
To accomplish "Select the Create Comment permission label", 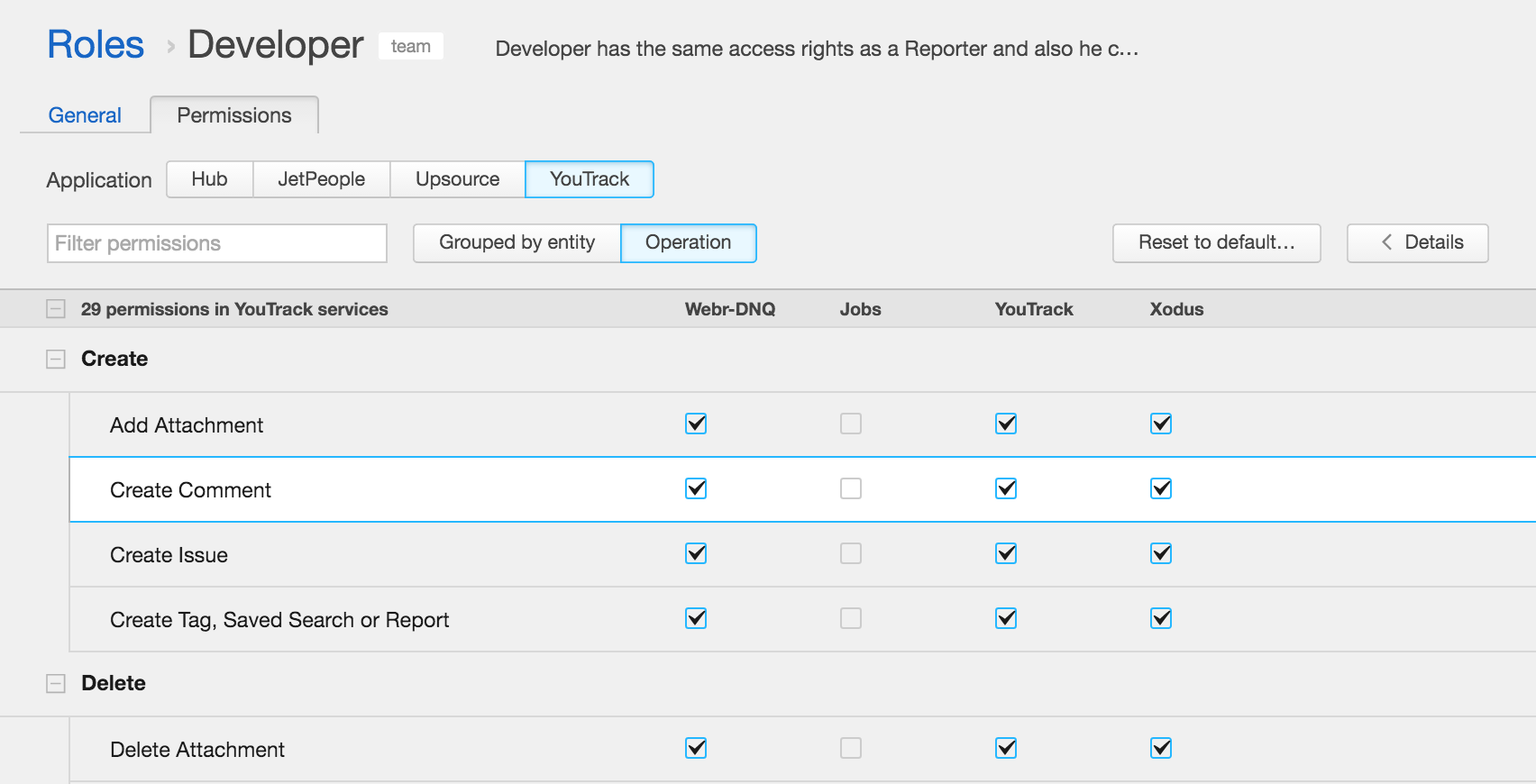I will (x=190, y=490).
